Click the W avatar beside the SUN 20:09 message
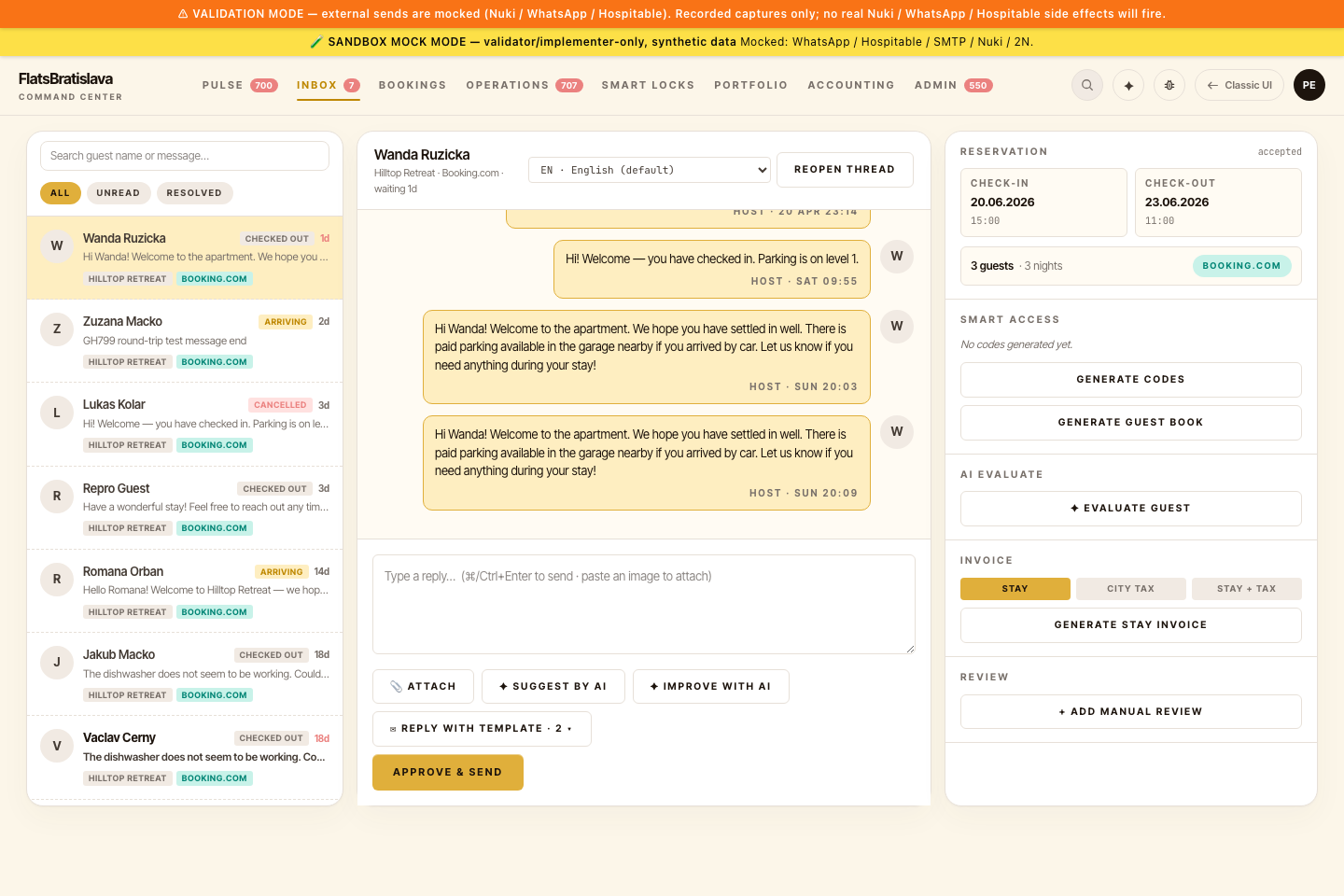 tap(897, 431)
